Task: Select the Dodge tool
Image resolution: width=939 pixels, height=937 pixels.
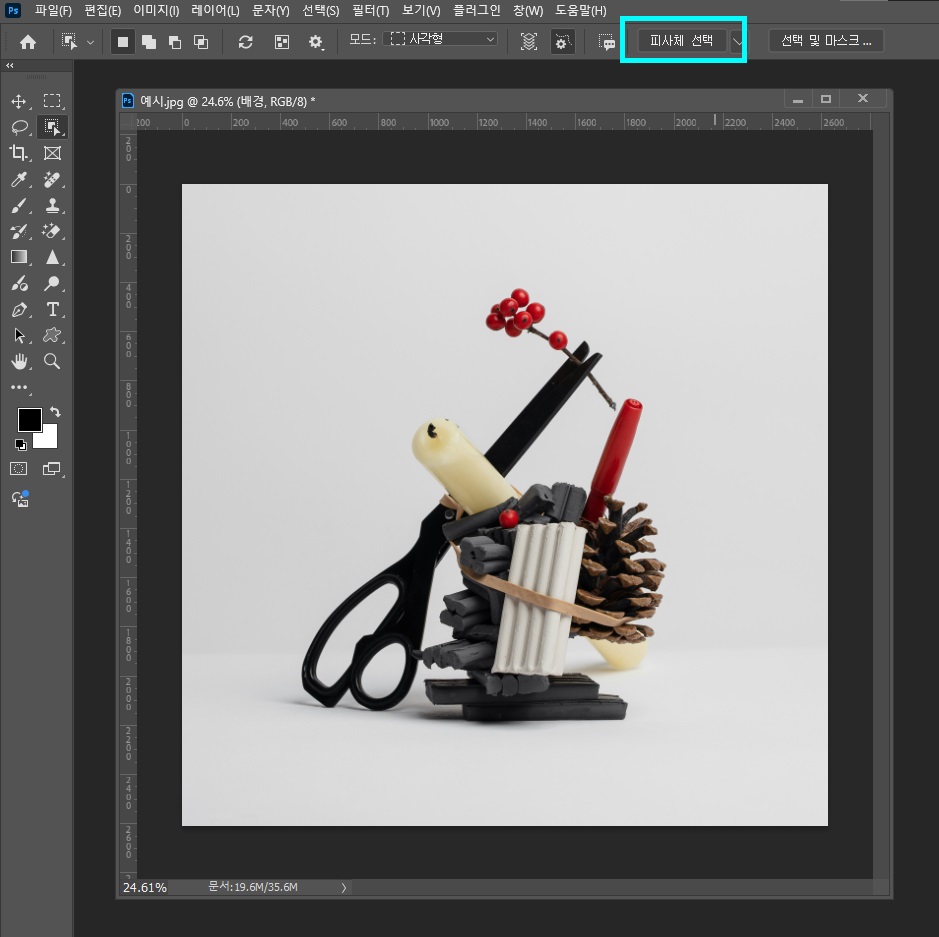Action: [52, 283]
